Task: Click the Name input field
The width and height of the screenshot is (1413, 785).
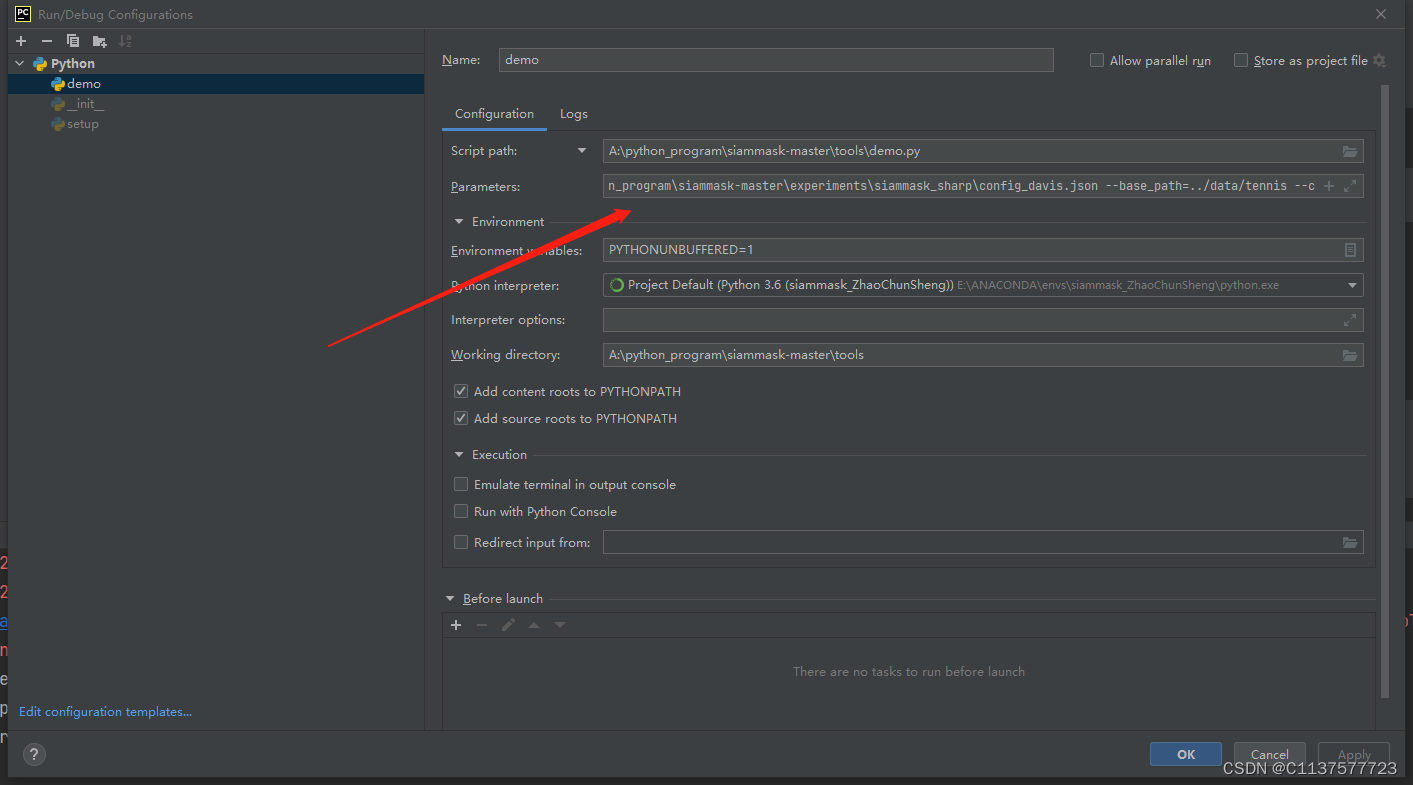Action: [x=776, y=60]
